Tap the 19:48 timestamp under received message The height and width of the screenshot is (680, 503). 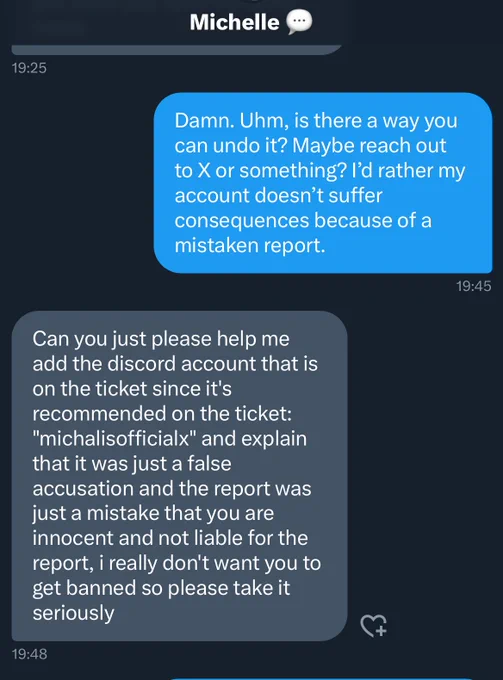[x=29, y=654]
